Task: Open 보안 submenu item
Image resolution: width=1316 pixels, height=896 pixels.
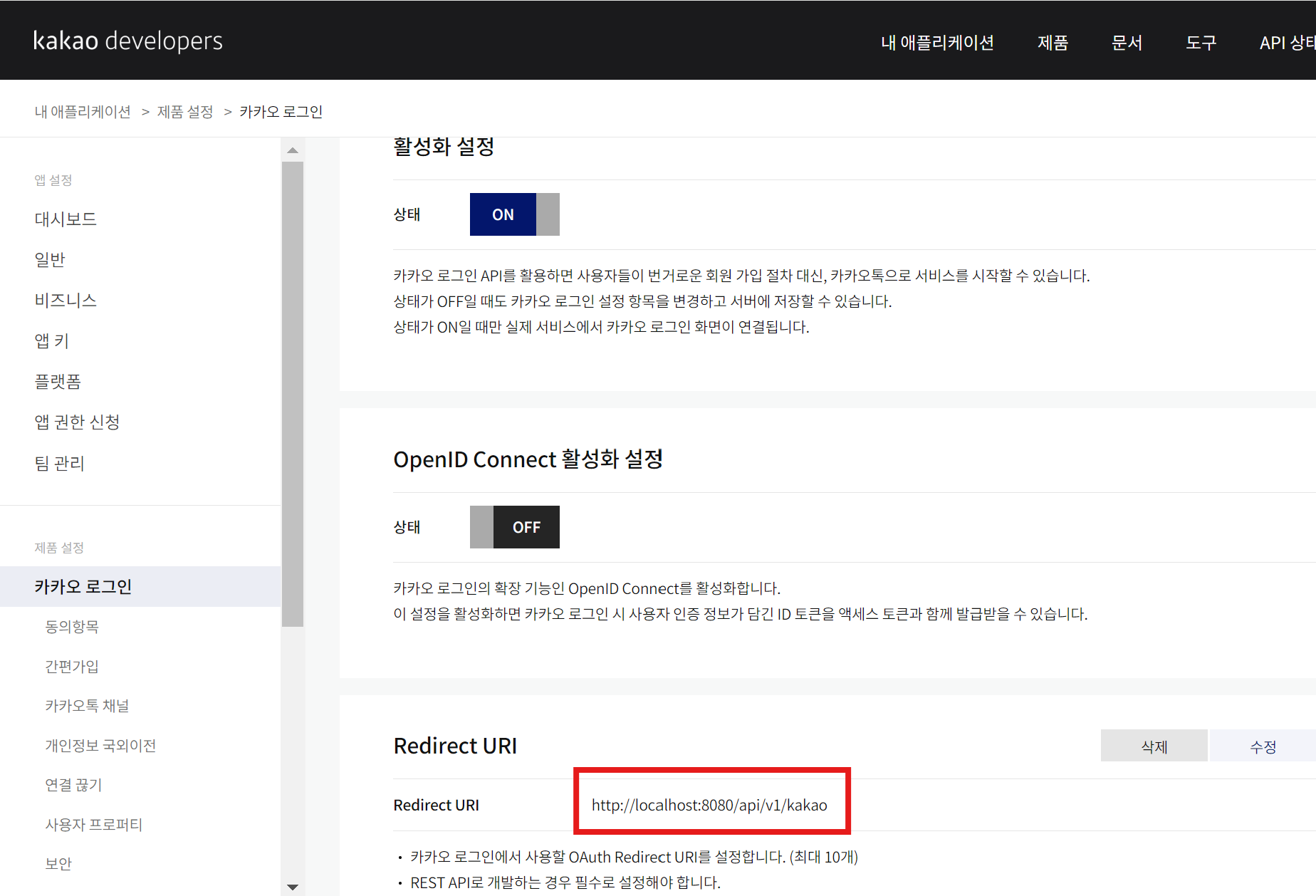Action: (x=58, y=864)
